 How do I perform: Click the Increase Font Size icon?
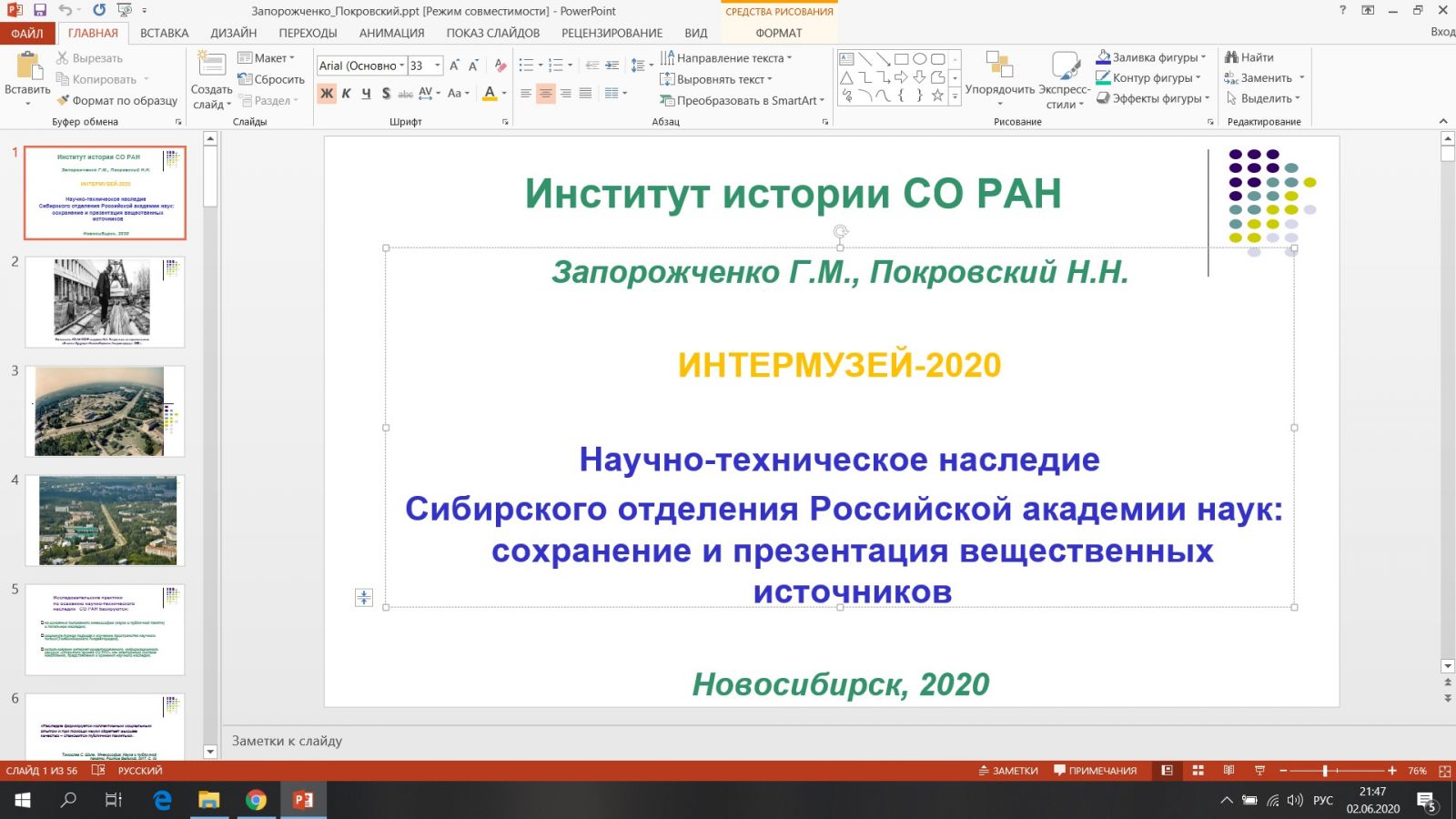(454, 66)
